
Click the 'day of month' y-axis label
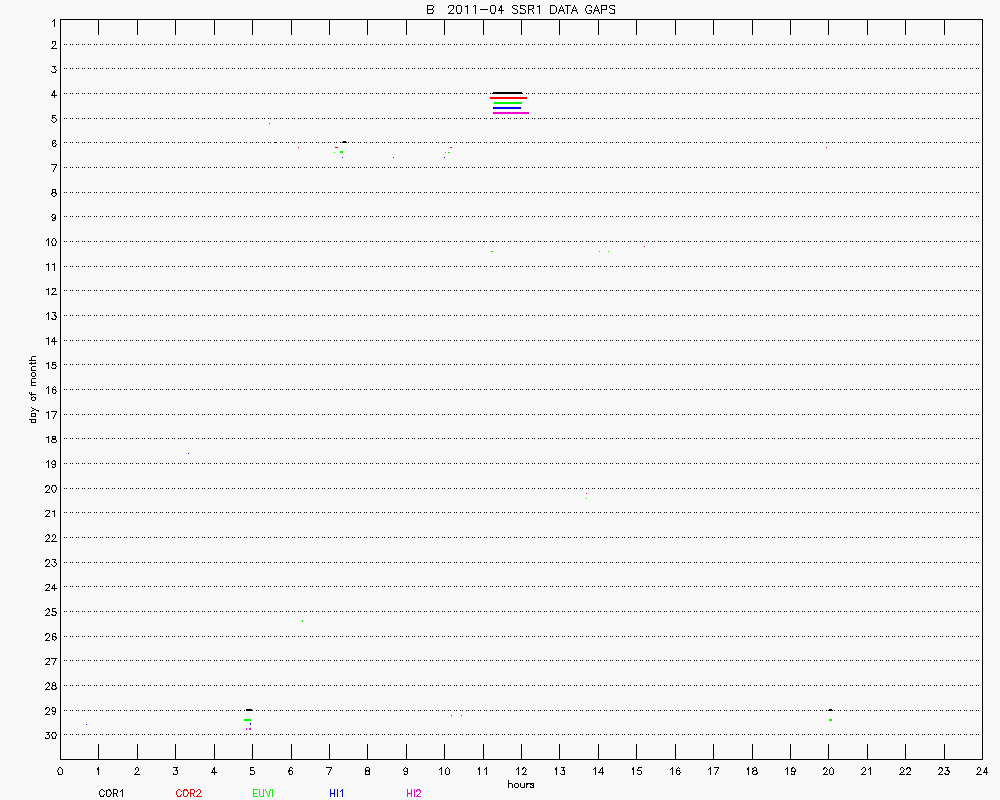point(33,389)
